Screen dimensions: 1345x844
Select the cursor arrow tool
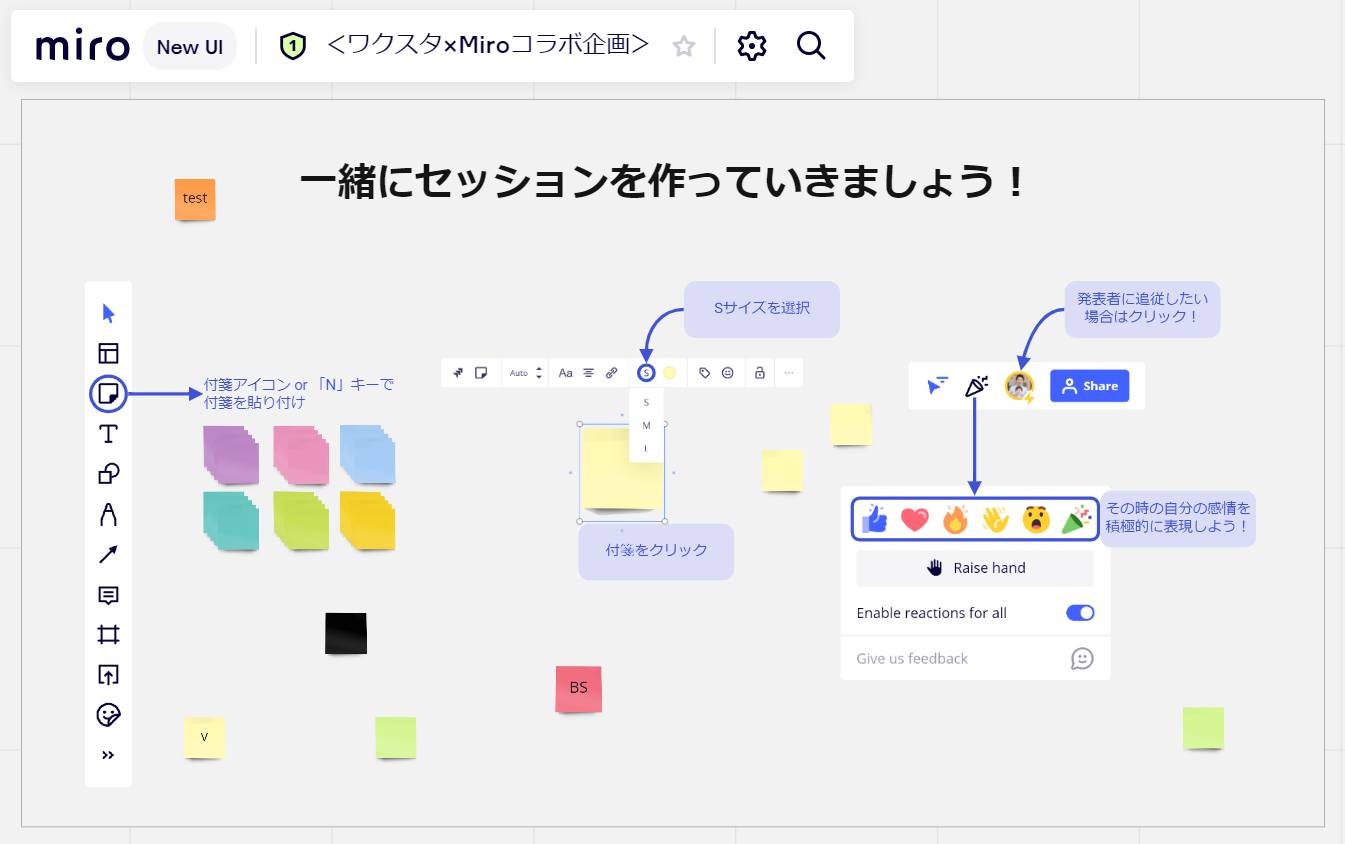(x=108, y=313)
